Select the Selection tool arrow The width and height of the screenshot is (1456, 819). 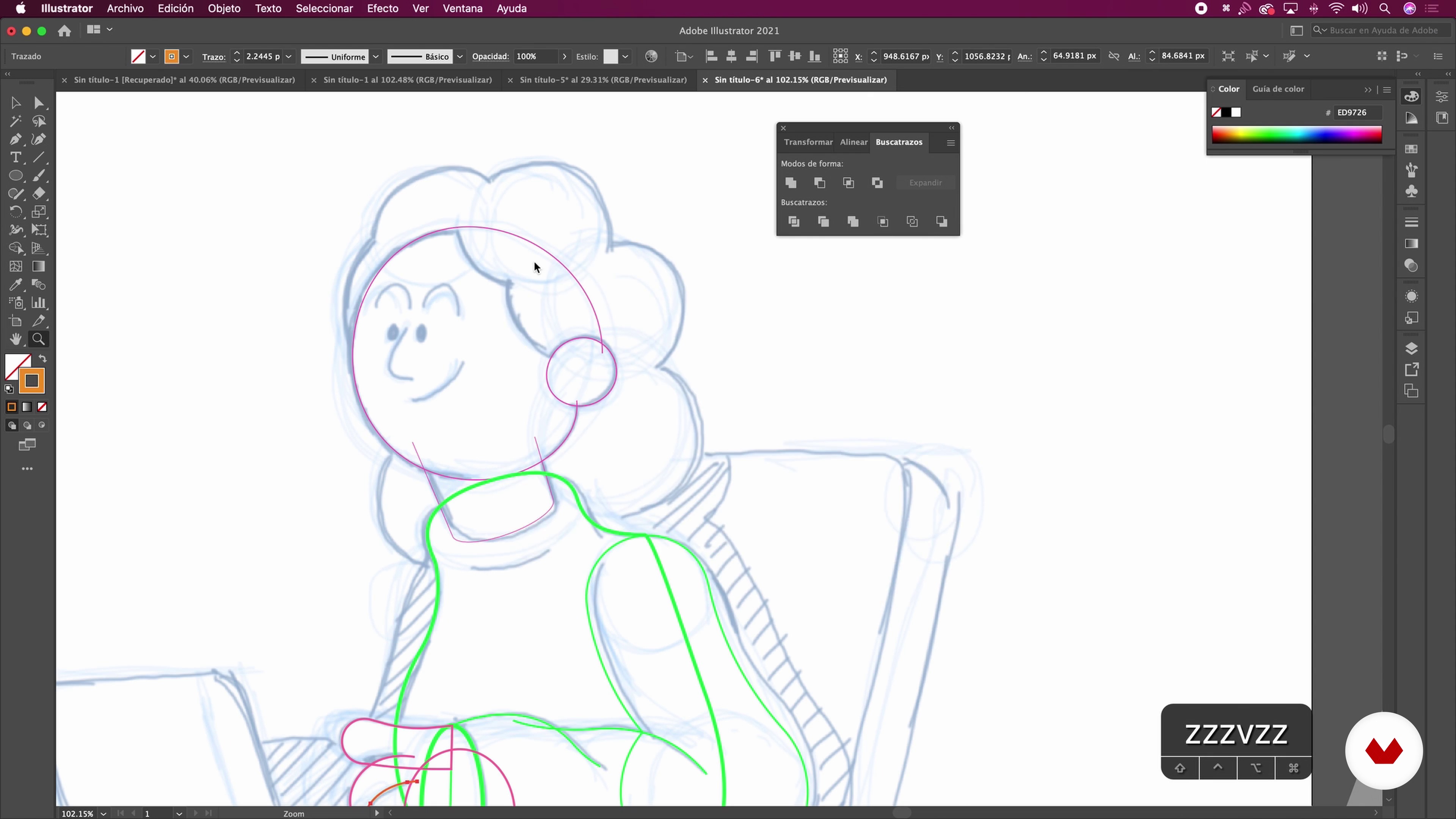[15, 103]
